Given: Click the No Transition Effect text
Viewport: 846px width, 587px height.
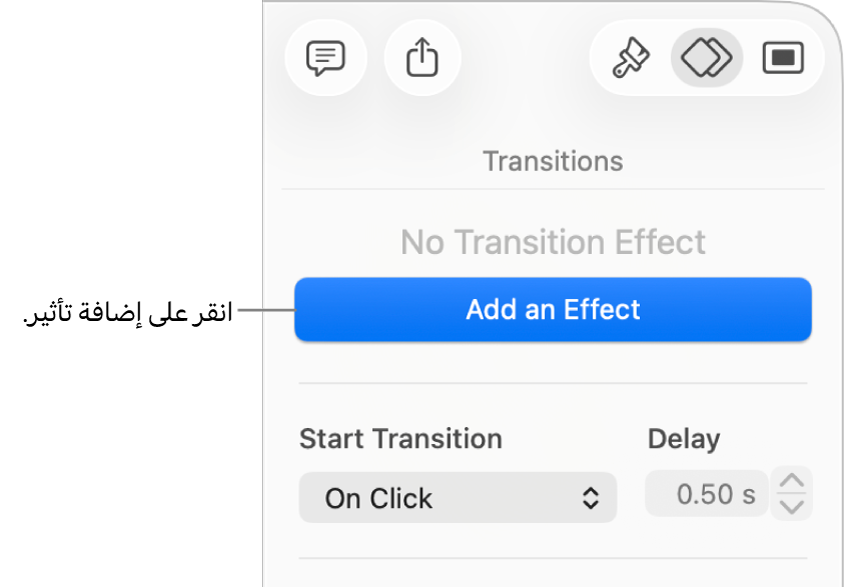Looking at the screenshot, I should [x=553, y=242].
